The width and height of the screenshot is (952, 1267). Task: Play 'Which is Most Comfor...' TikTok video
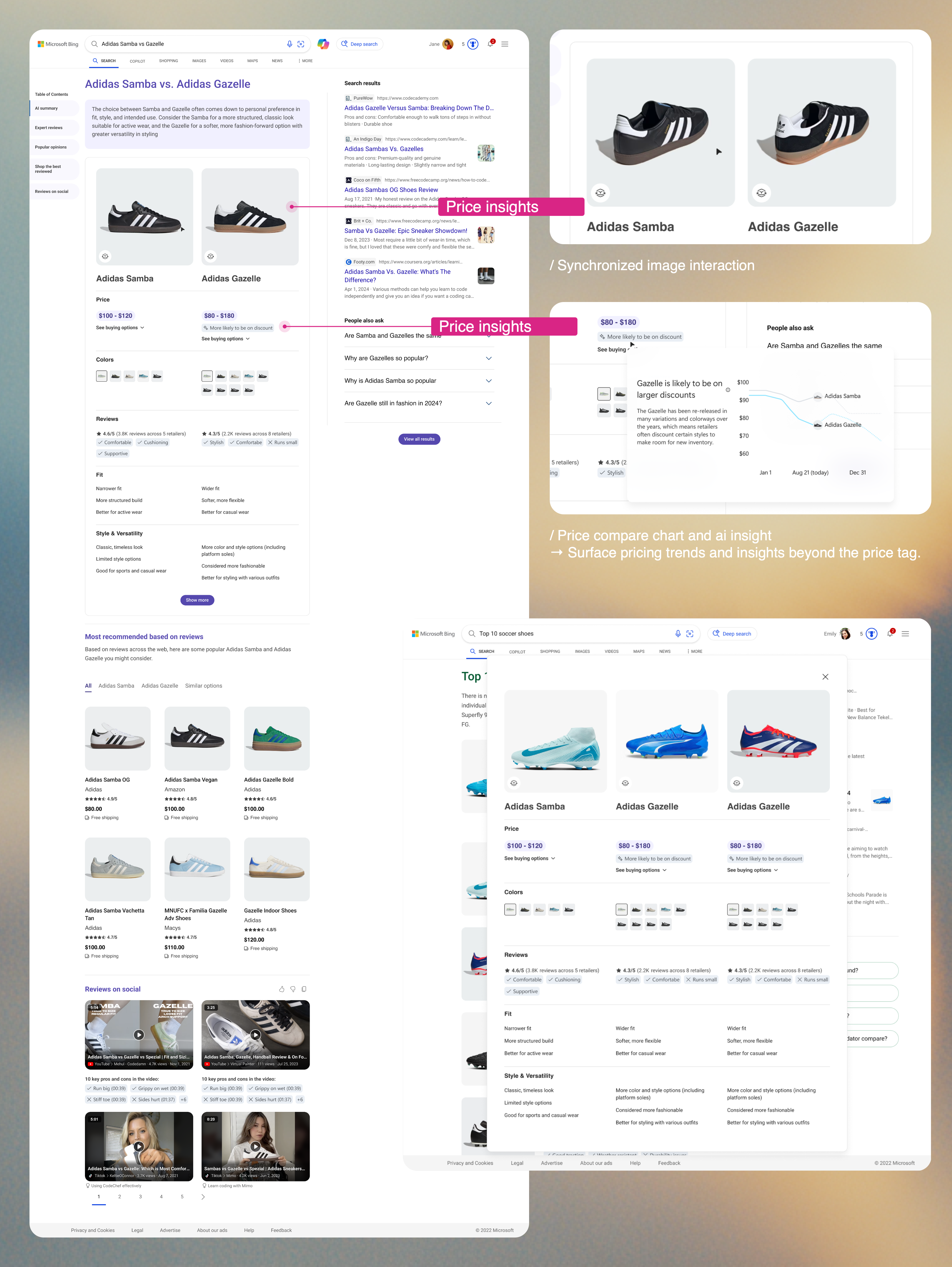(139, 1146)
